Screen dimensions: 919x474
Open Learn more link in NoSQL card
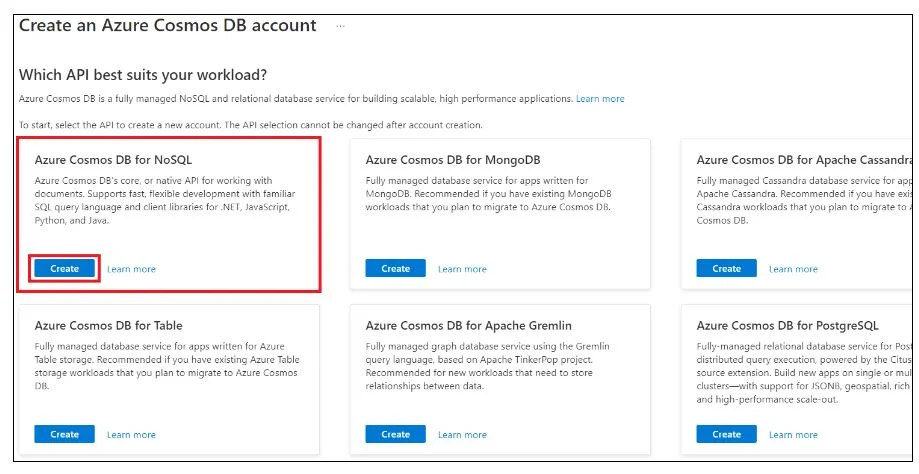[x=131, y=269]
